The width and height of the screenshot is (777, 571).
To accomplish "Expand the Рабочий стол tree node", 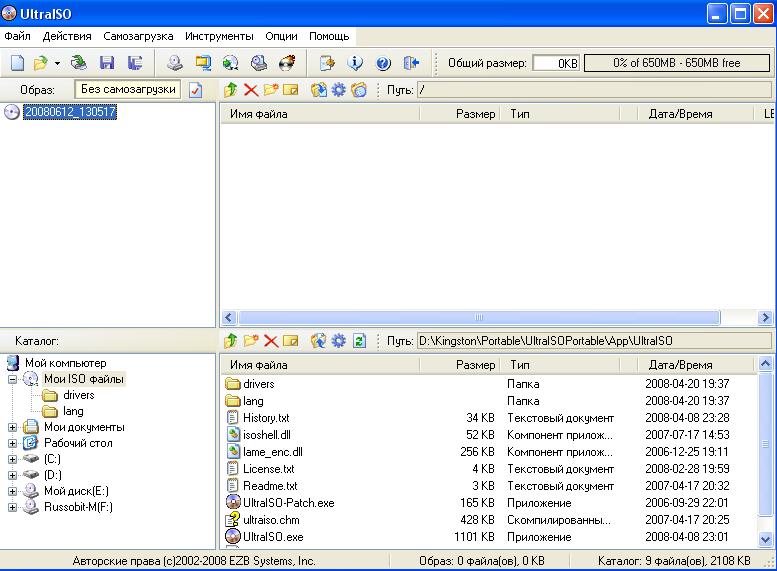I will [x=12, y=443].
